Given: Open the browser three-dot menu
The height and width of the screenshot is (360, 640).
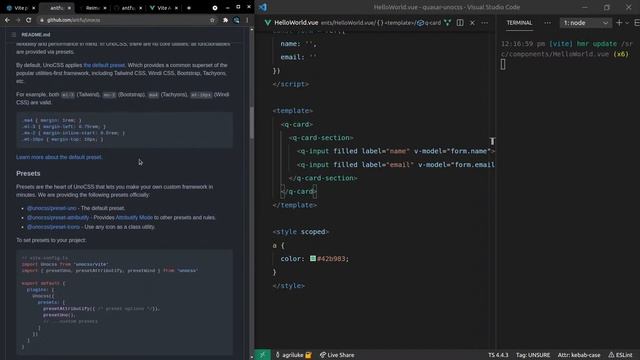Looking at the screenshot, I should (x=247, y=20).
